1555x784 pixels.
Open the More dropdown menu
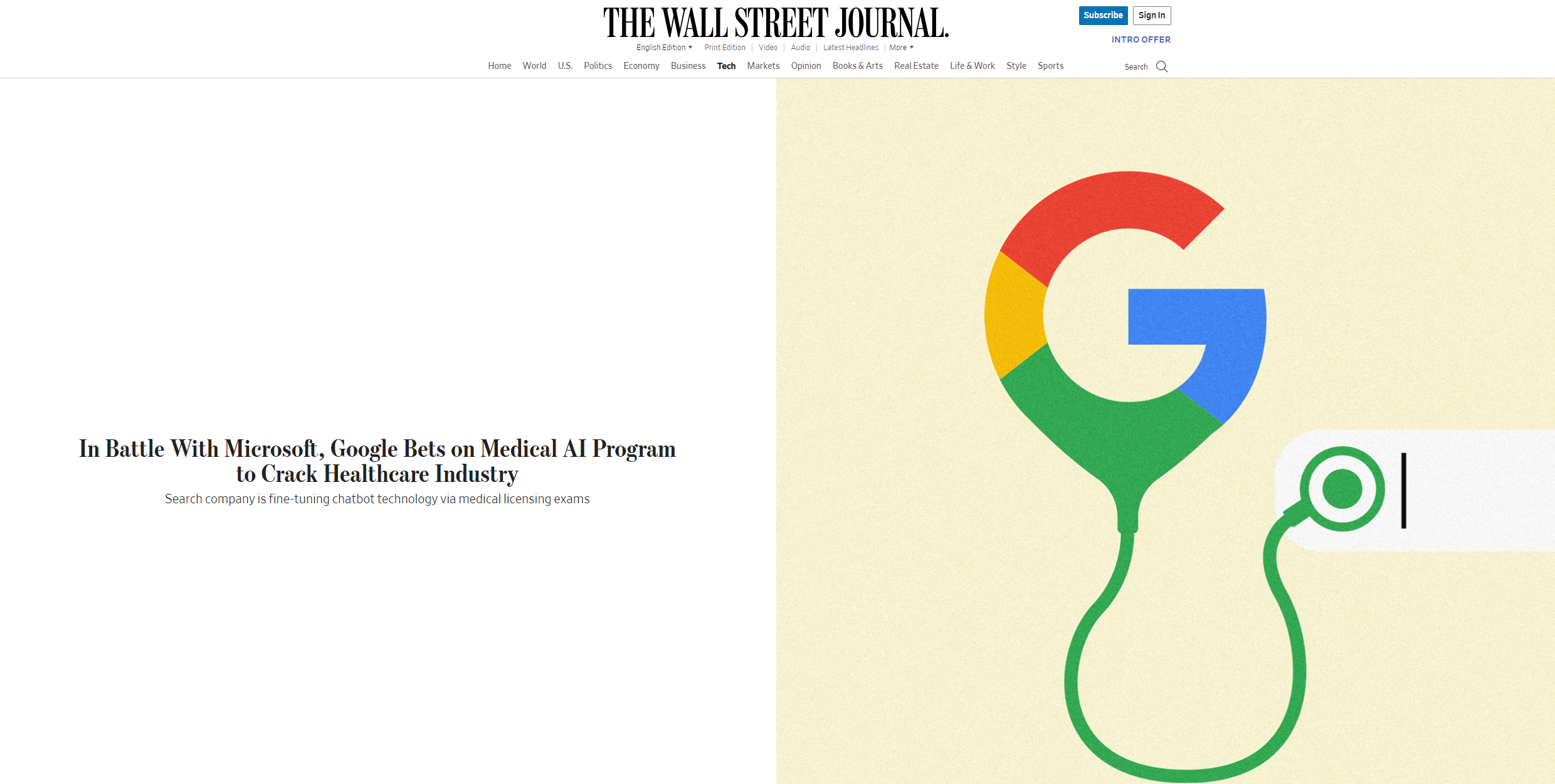(901, 48)
